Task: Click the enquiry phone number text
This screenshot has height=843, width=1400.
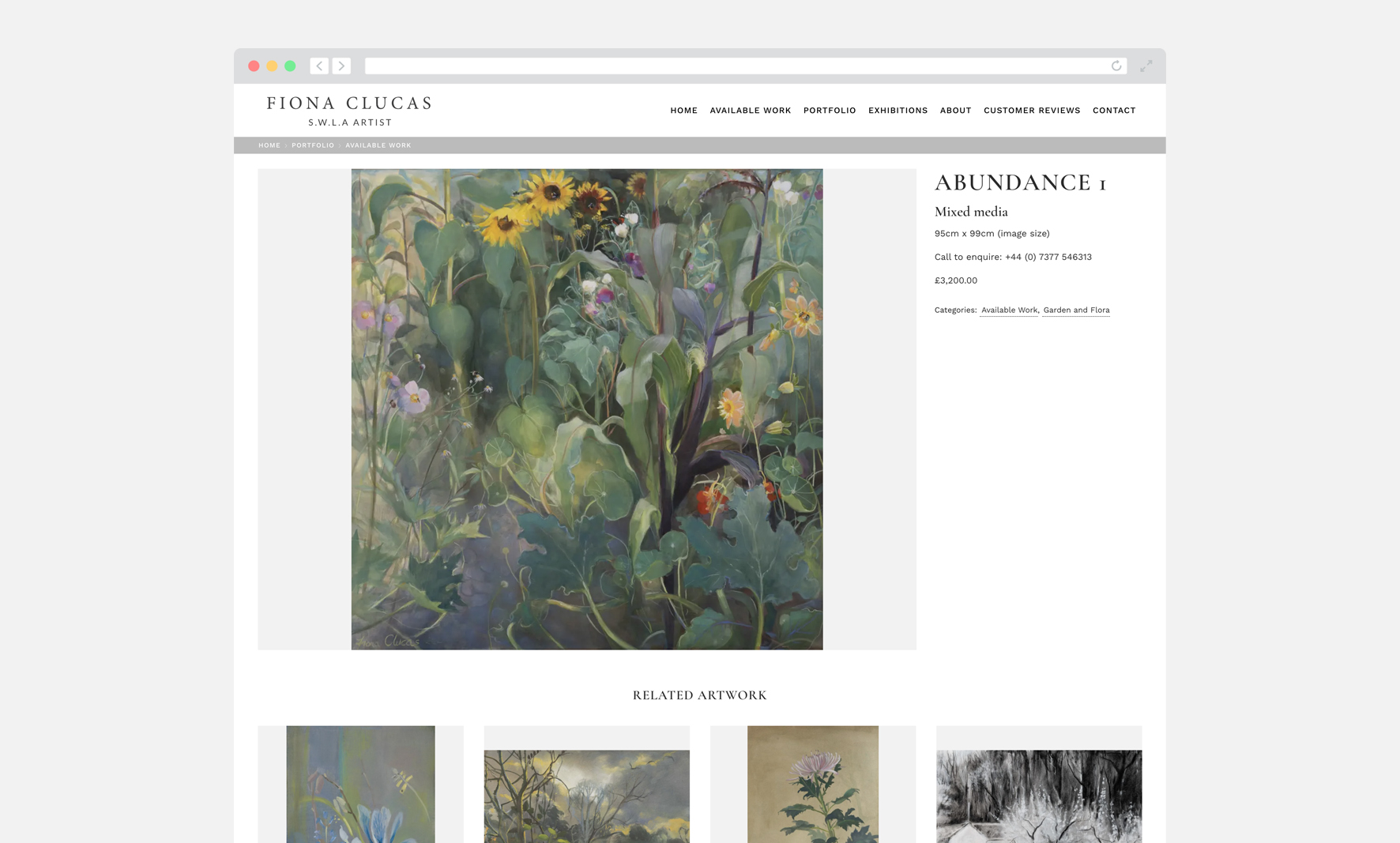Action: (x=1048, y=257)
